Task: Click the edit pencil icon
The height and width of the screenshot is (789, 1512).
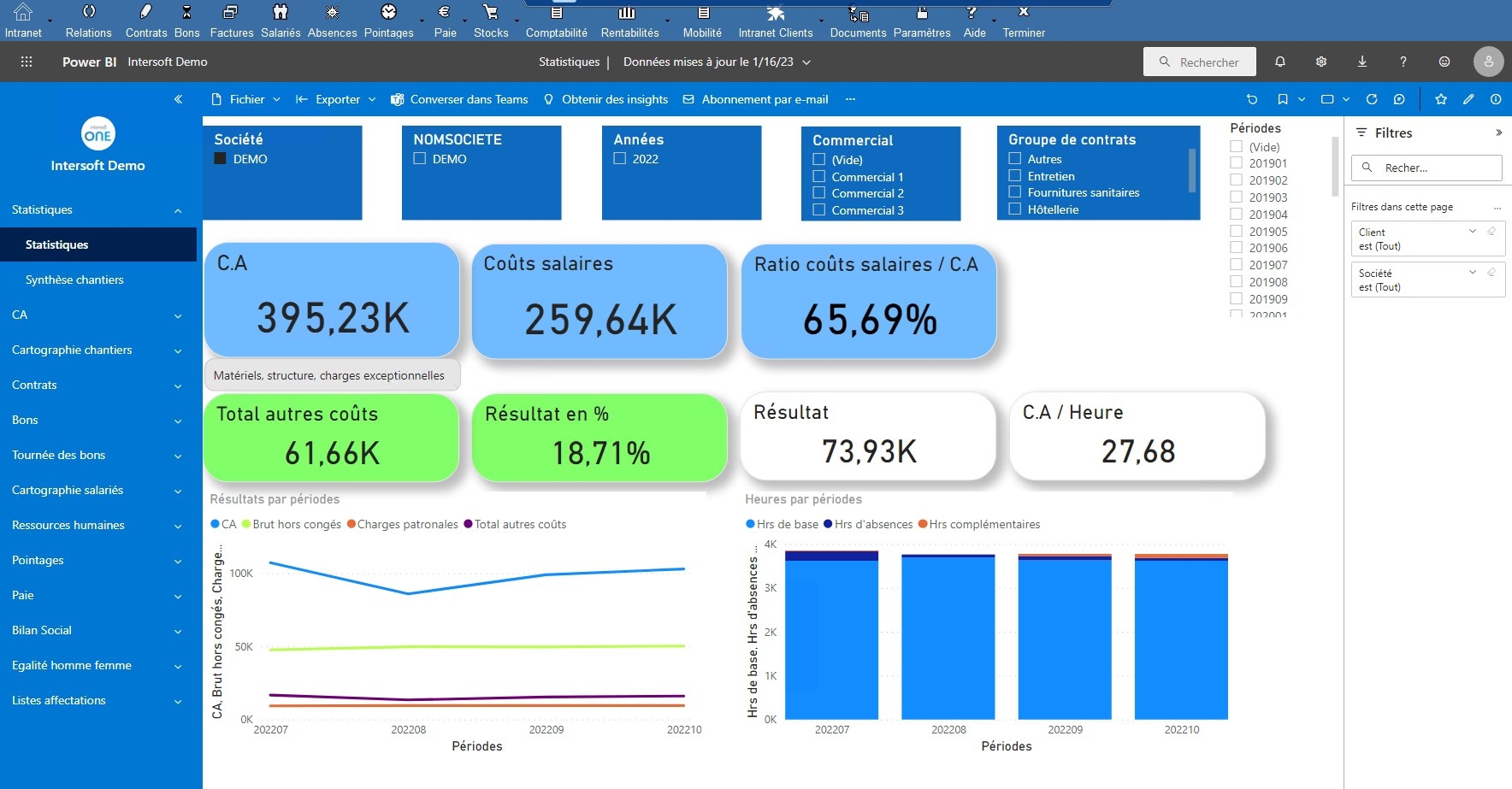Action: pyautogui.click(x=1468, y=99)
